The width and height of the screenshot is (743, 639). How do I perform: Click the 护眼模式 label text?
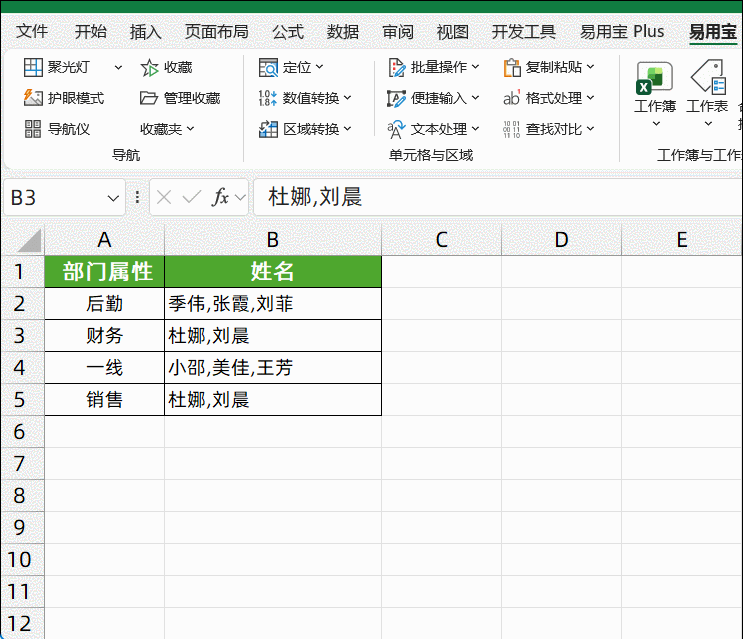pos(76,98)
